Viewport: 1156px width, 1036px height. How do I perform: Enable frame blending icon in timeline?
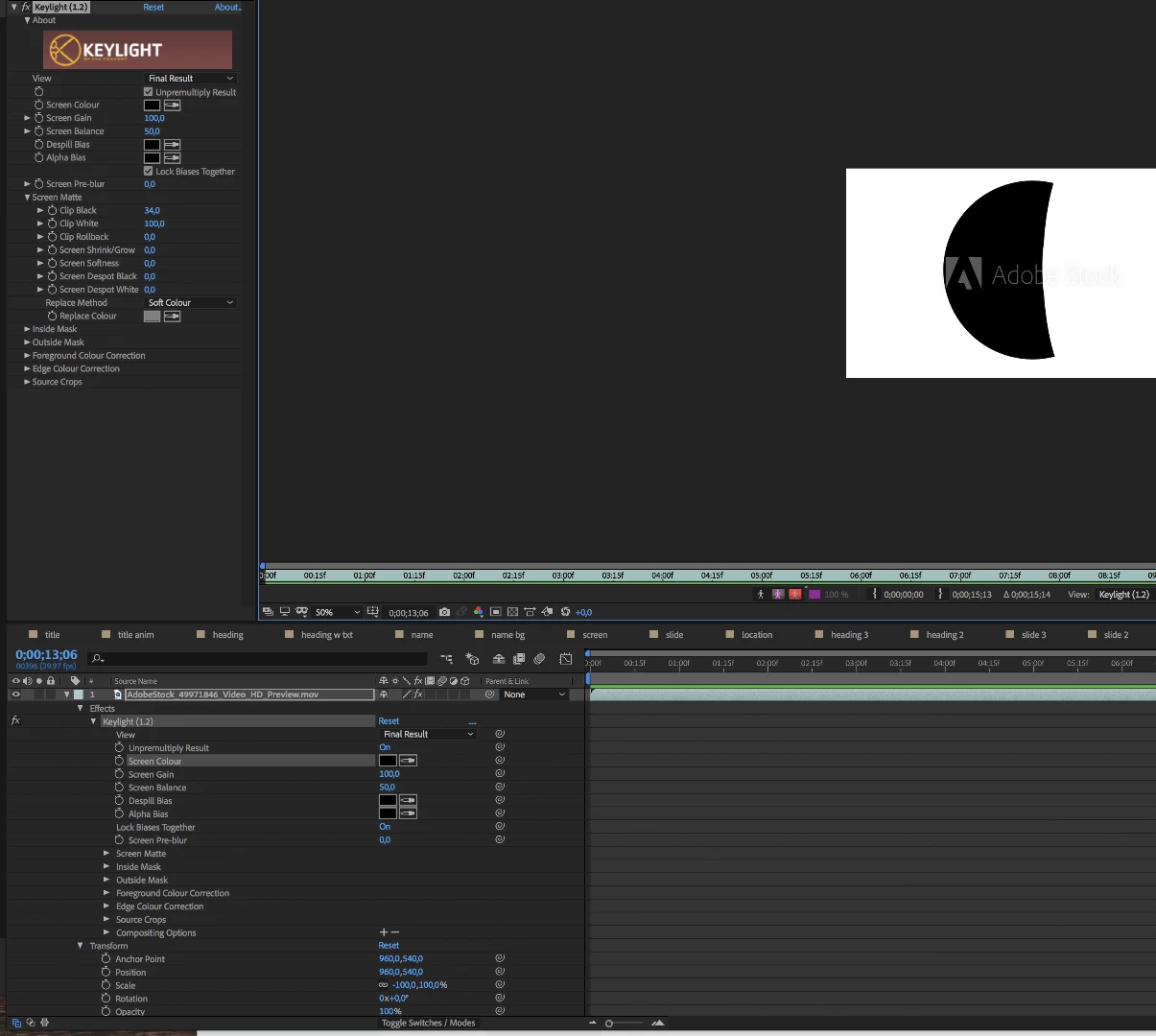[519, 659]
